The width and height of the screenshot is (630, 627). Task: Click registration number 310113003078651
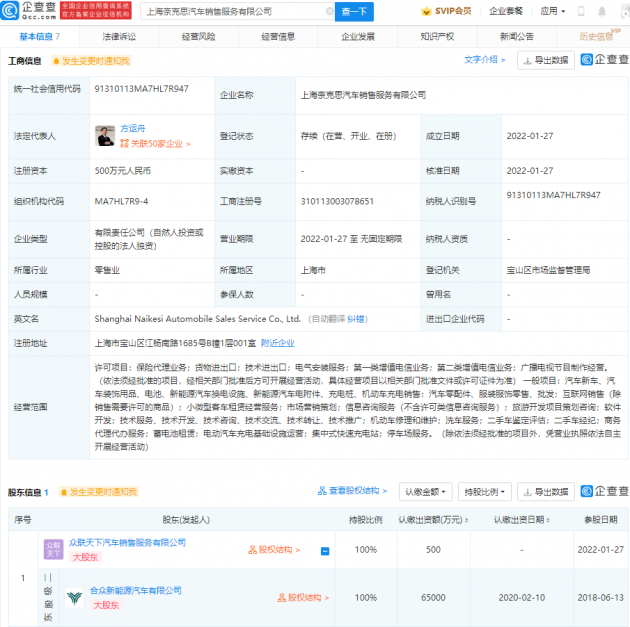[337, 201]
